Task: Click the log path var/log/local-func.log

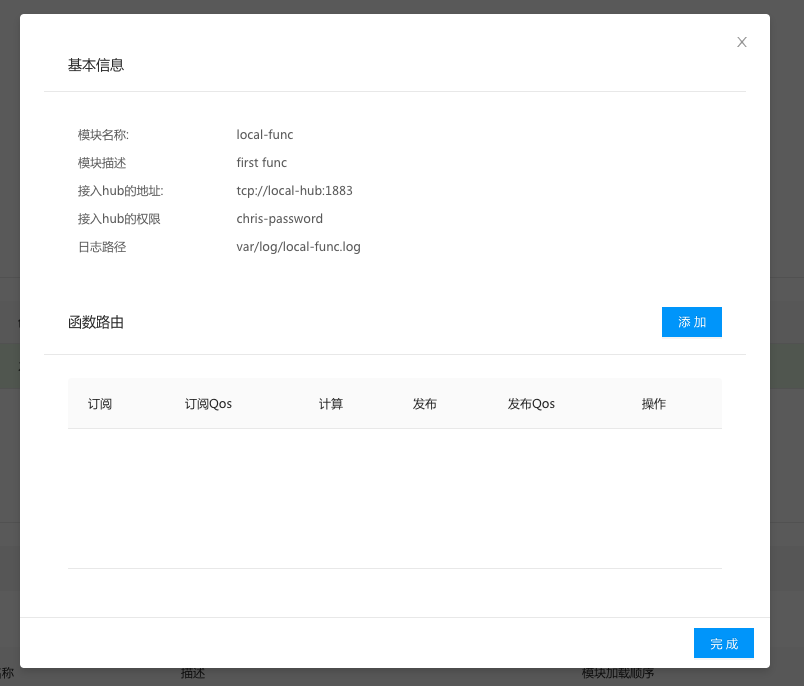Action: [x=298, y=247]
